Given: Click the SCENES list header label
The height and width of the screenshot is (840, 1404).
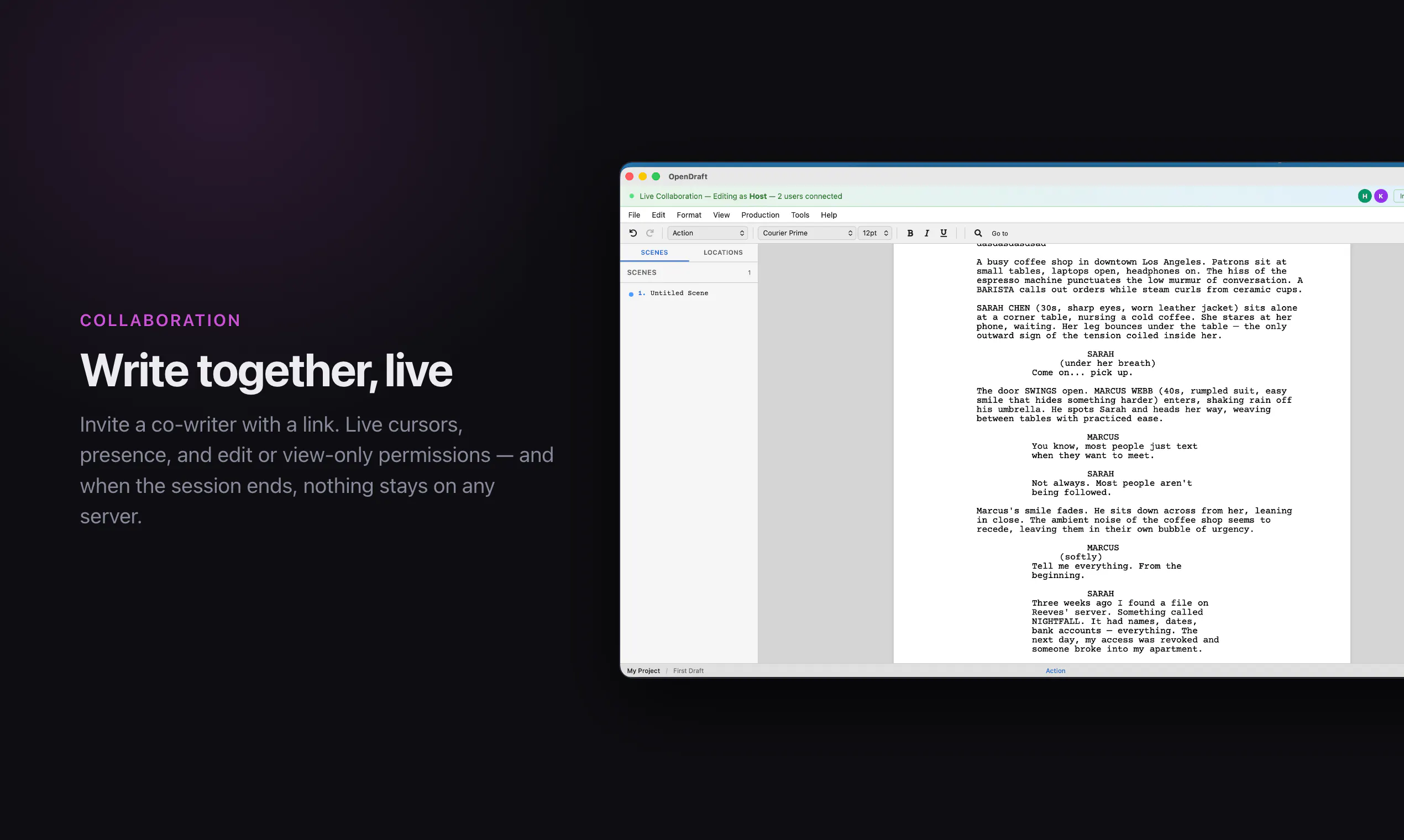Looking at the screenshot, I should 641,272.
